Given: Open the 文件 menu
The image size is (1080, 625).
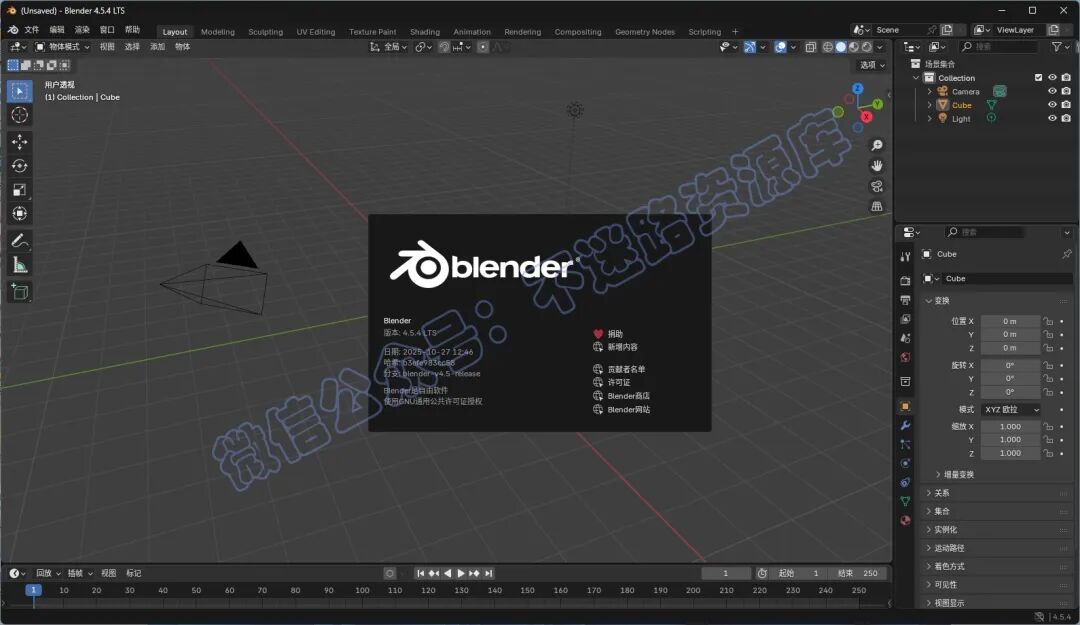Looking at the screenshot, I should click(32, 30).
